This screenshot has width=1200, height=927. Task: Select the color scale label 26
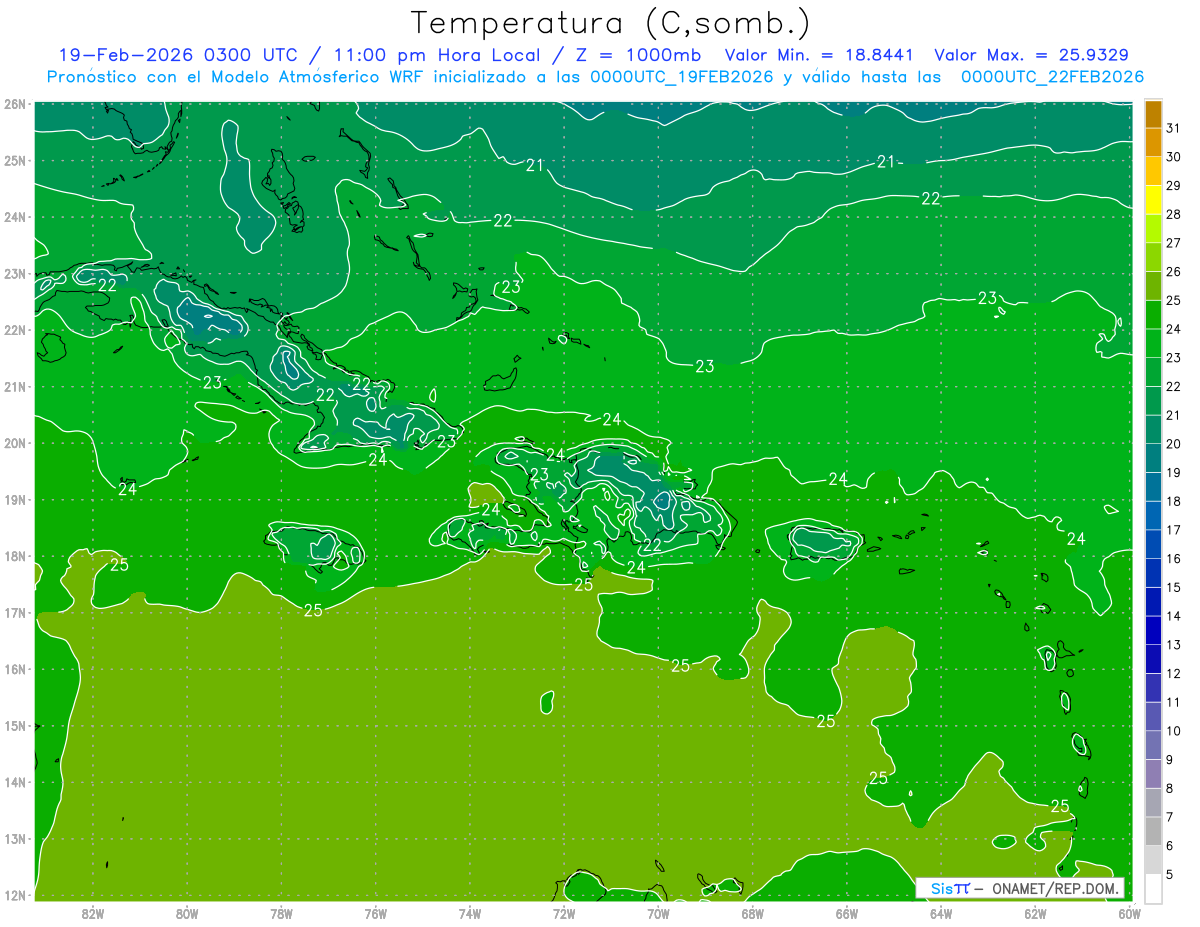pos(1173,272)
